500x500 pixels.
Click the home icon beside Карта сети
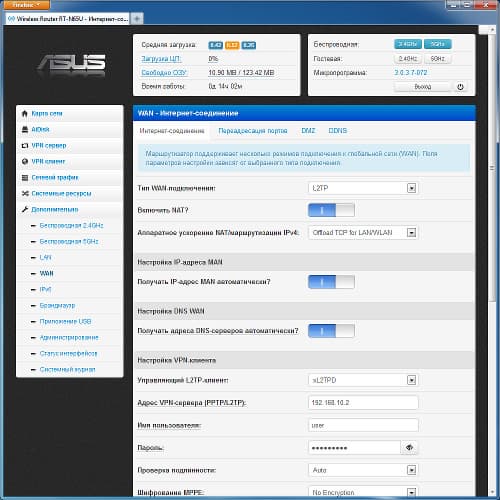(24, 114)
